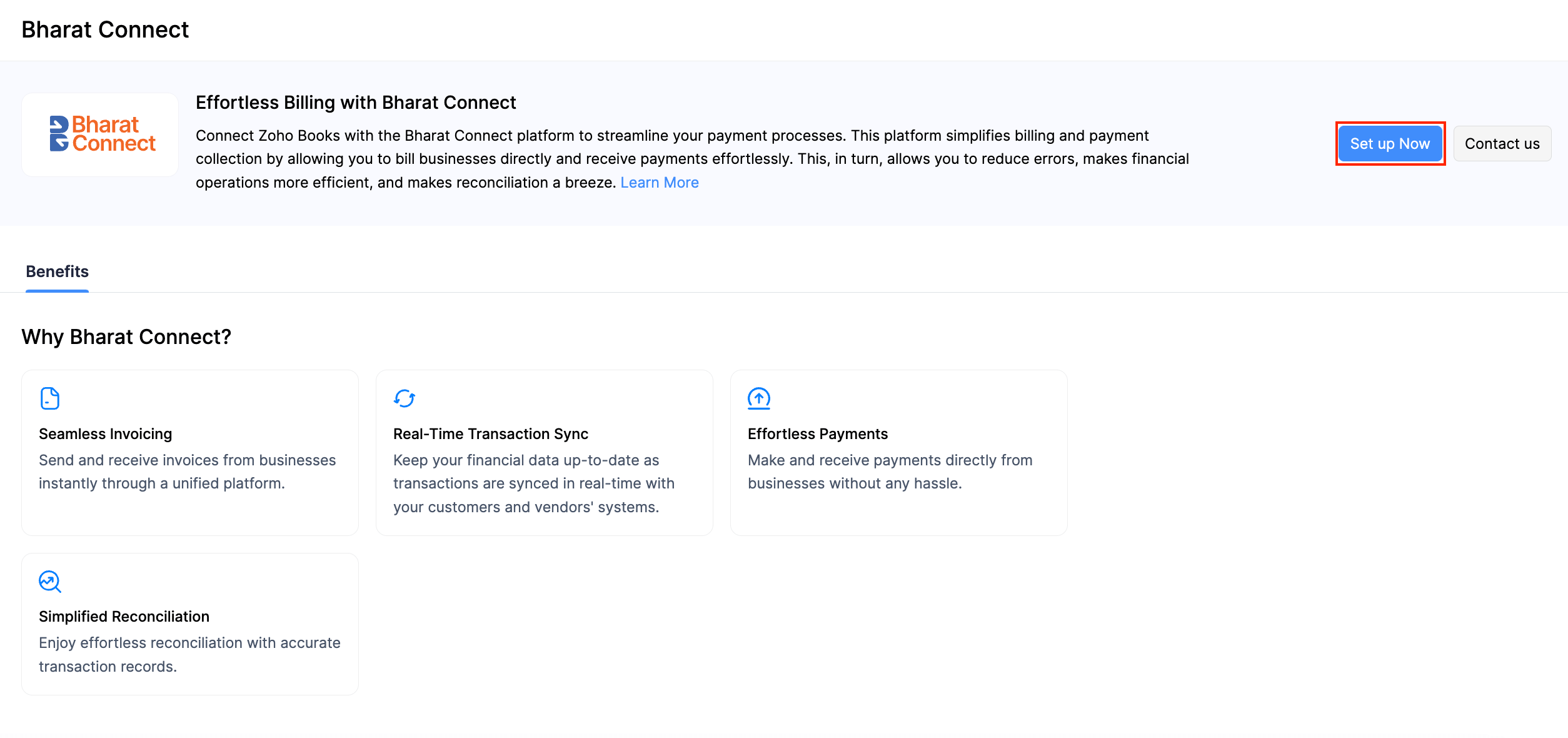Click the Simplified Reconciliation magnifier icon
The width and height of the screenshot is (1568, 738).
(50, 582)
